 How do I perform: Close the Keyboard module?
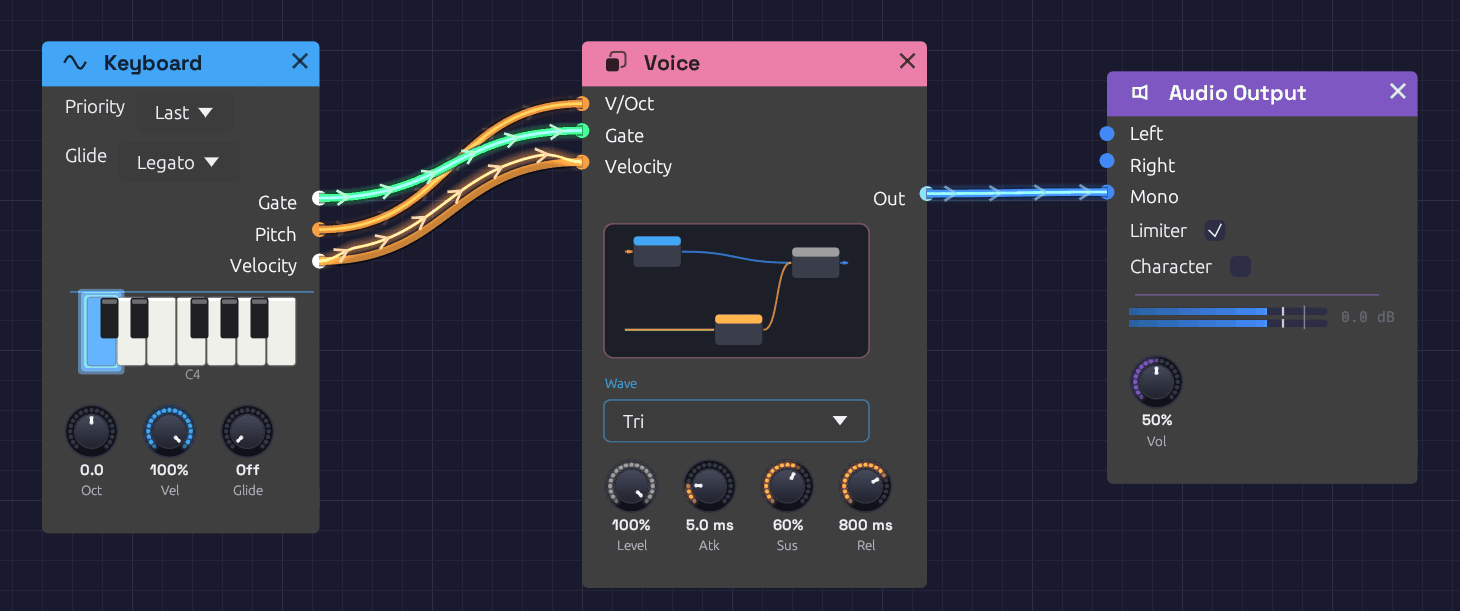(x=300, y=61)
